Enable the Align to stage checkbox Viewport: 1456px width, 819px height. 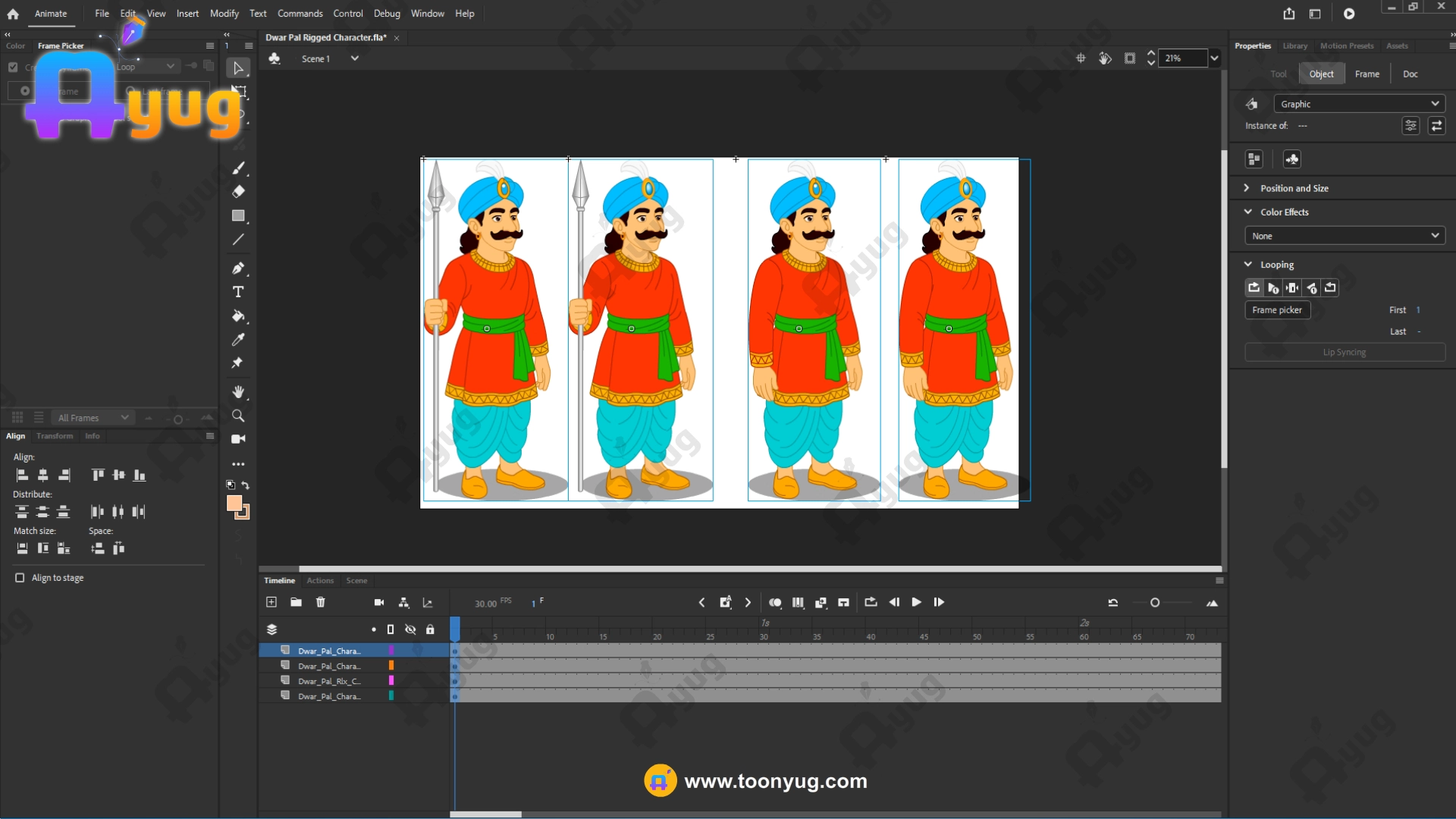coord(20,578)
